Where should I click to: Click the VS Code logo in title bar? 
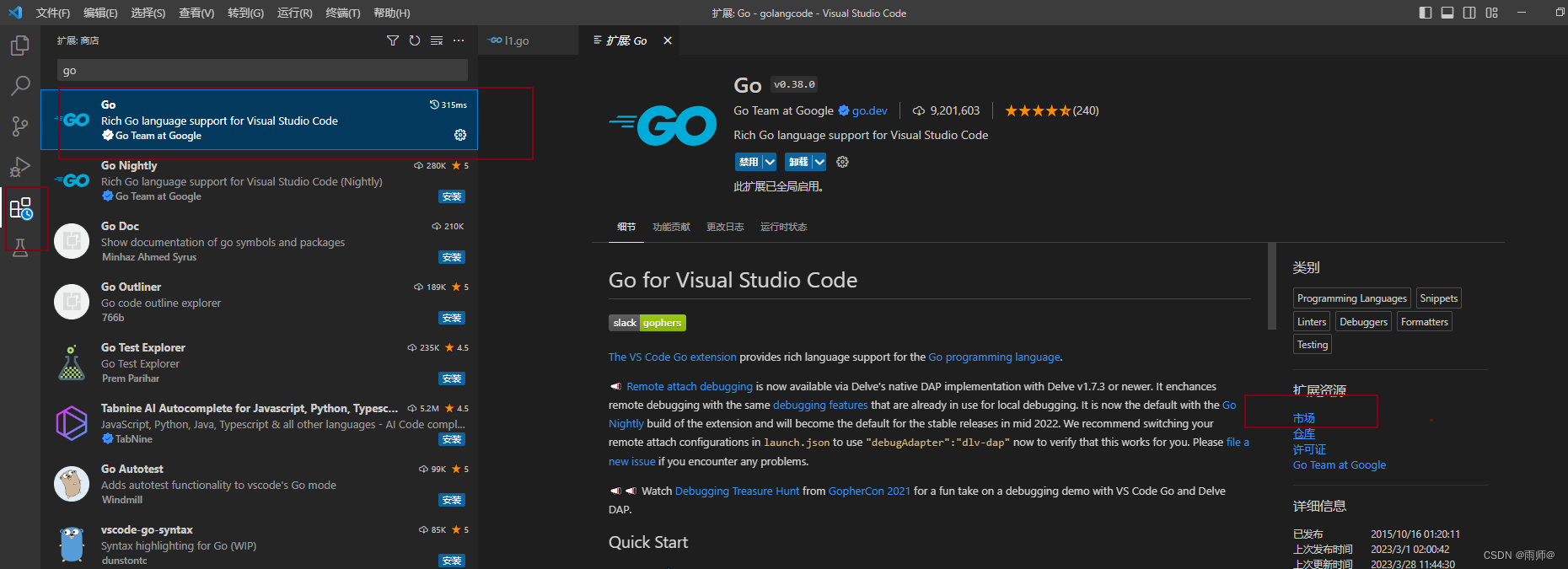(x=15, y=13)
